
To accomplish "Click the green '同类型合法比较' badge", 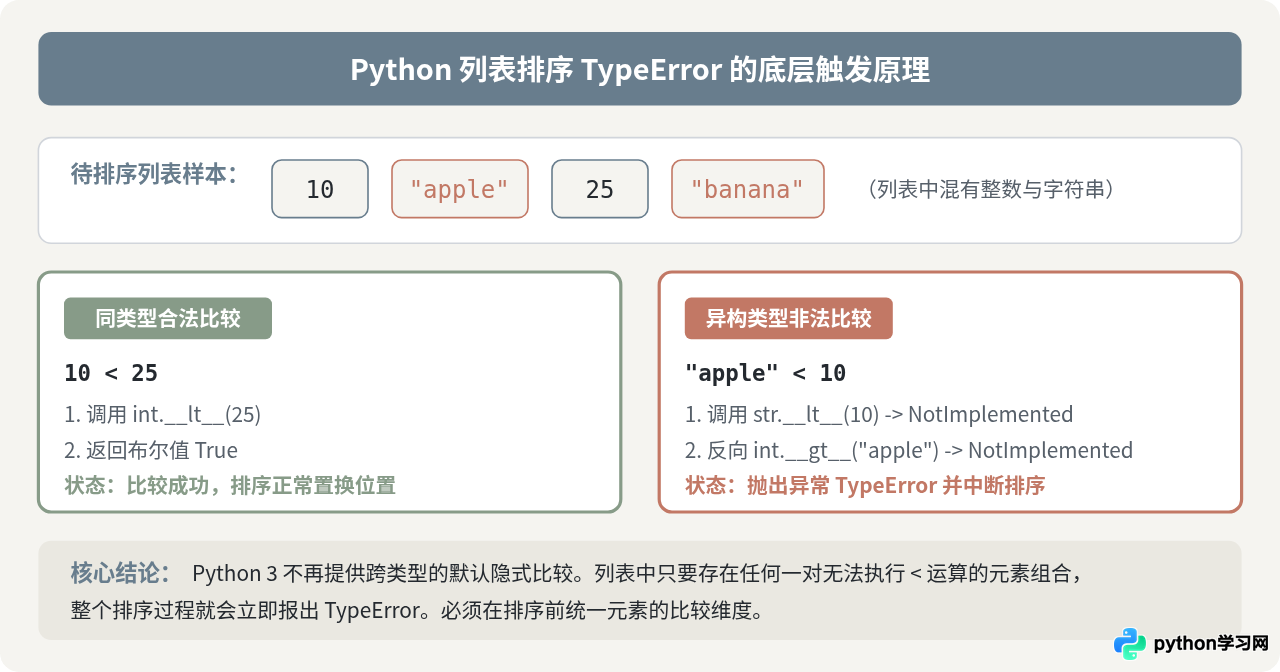I will (x=168, y=319).
